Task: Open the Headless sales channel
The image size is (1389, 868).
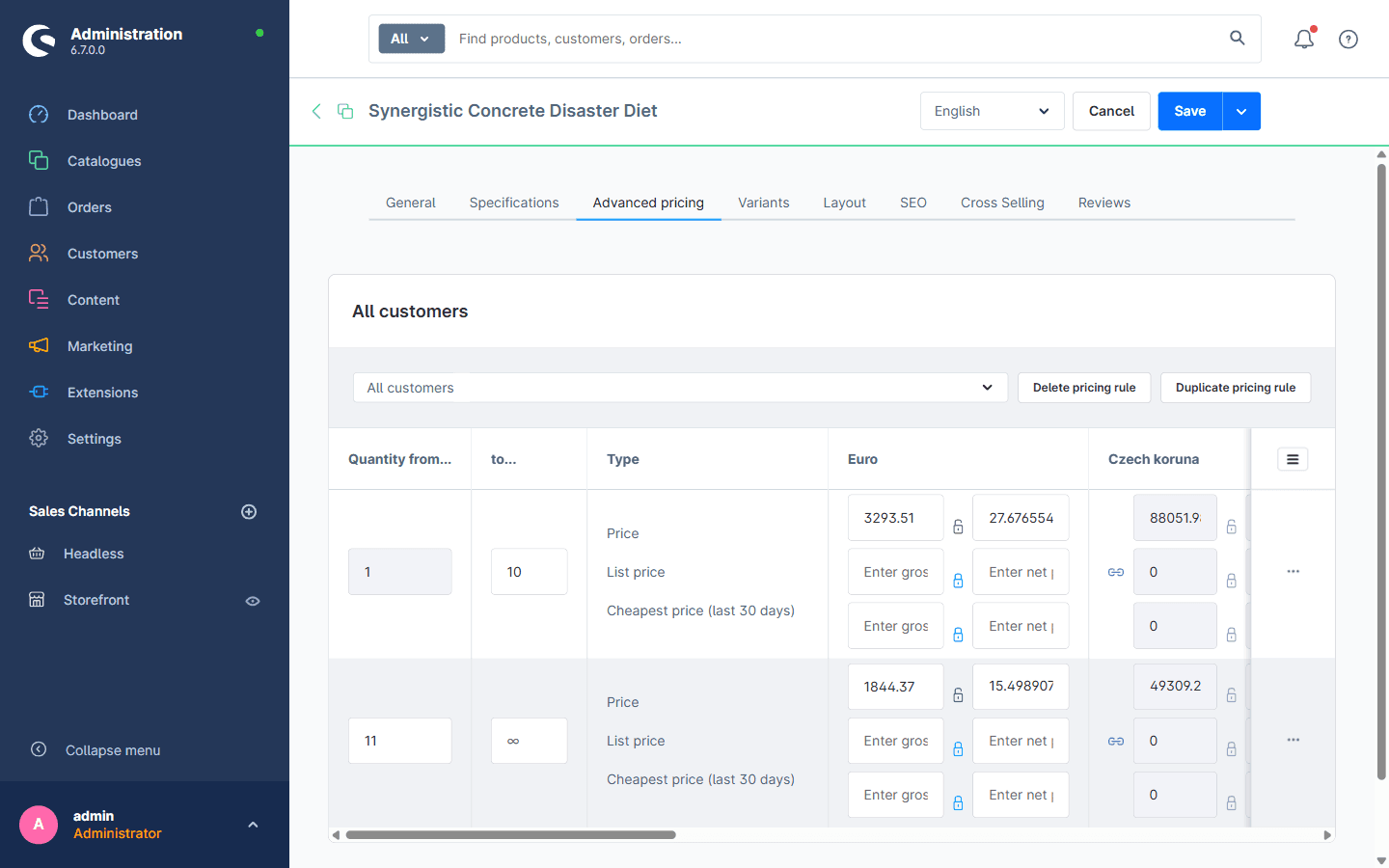Action: tap(94, 554)
